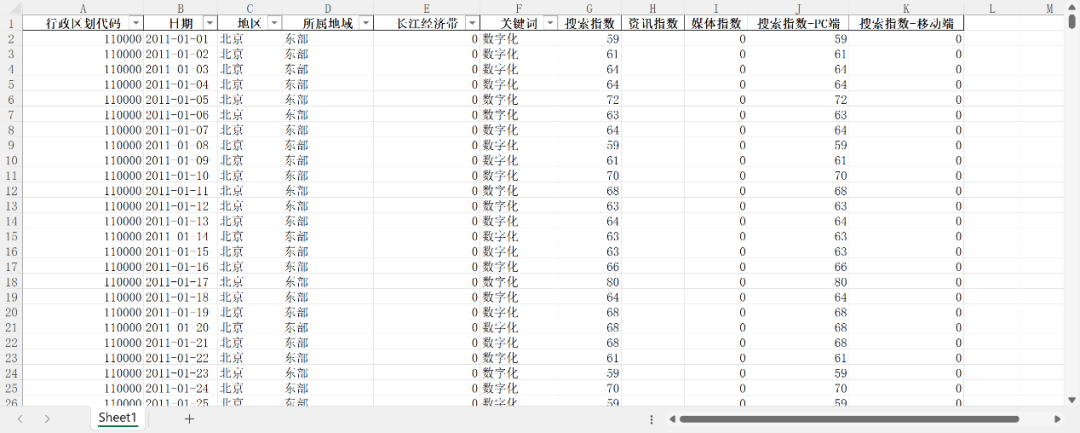1080x433 pixels.
Task: Select 数字化 in the 2011-01-23 row
Action: click(519, 372)
